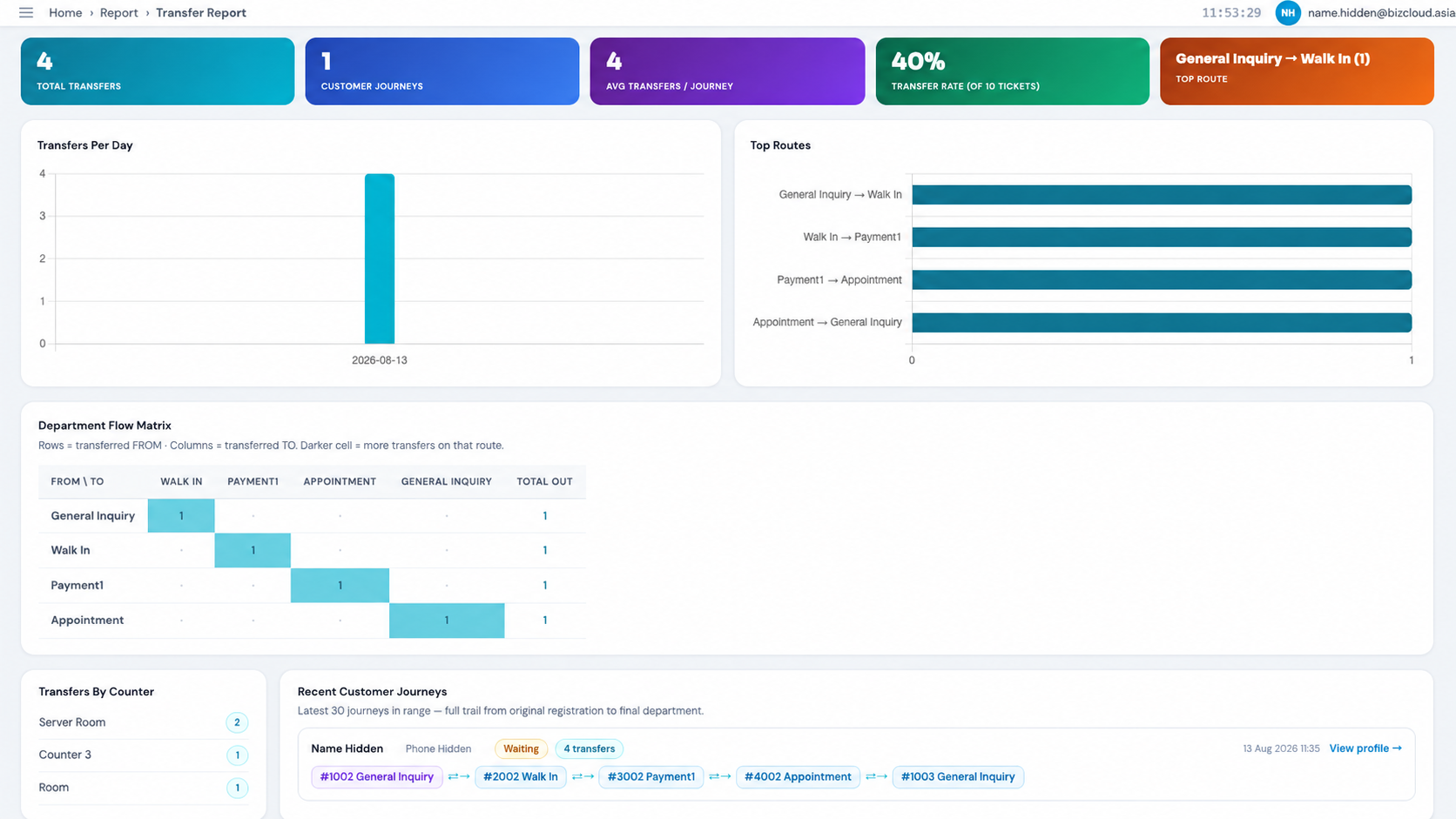
Task: Click the NH user avatar
Action: pos(1287,12)
